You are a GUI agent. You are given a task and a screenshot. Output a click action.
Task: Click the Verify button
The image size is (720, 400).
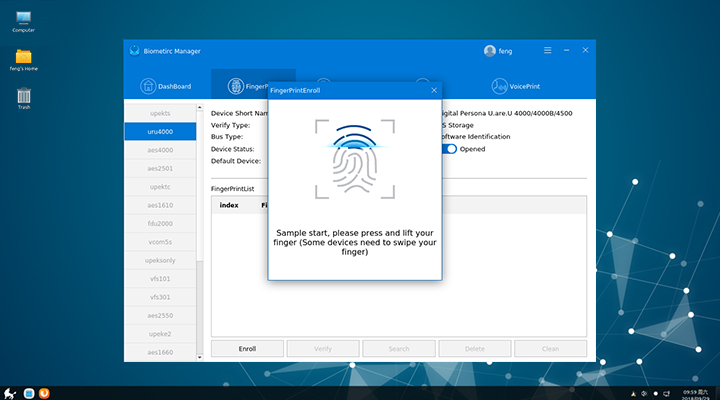coord(323,349)
